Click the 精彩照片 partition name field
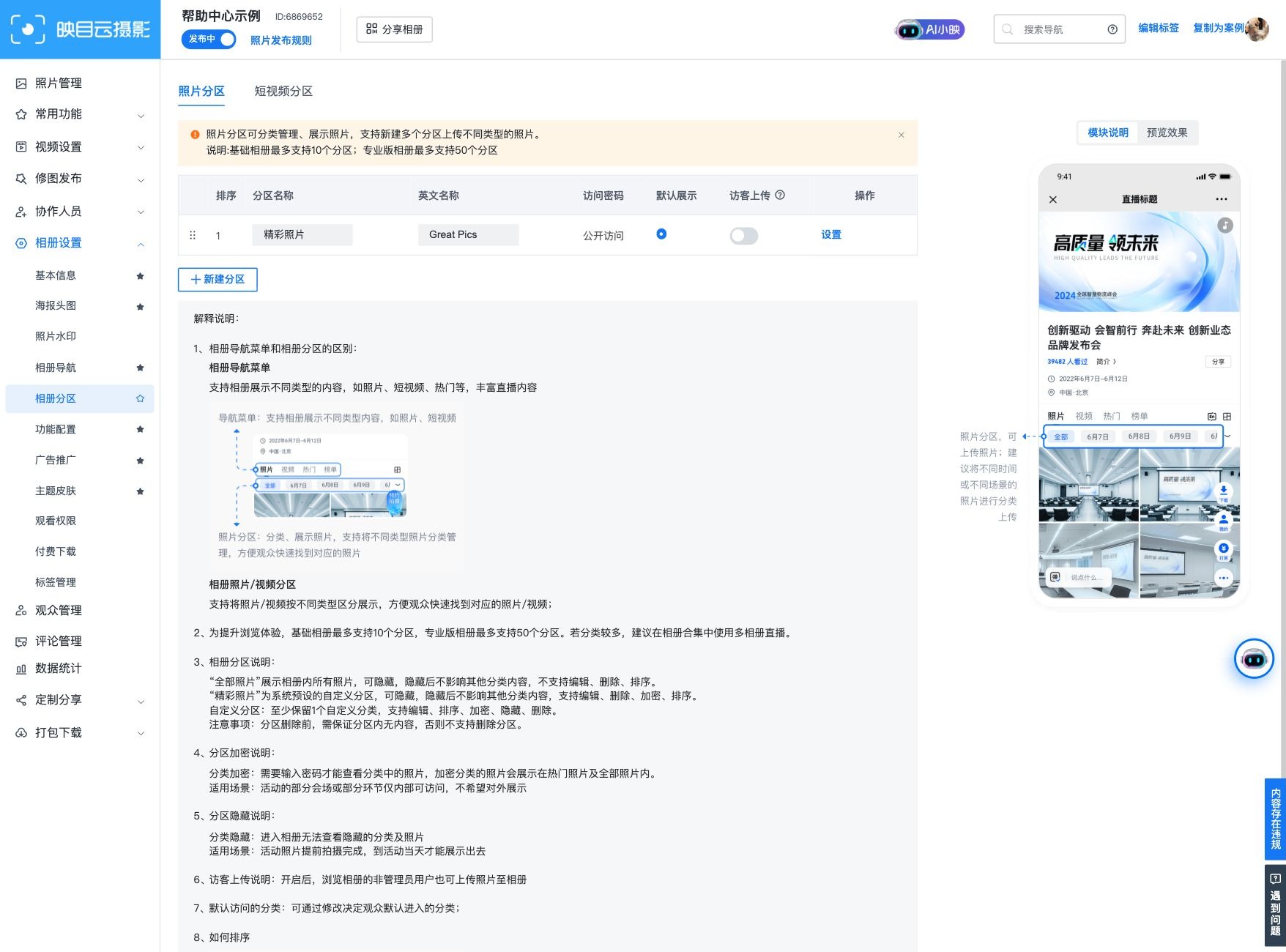This screenshot has width=1286, height=952. click(x=302, y=234)
